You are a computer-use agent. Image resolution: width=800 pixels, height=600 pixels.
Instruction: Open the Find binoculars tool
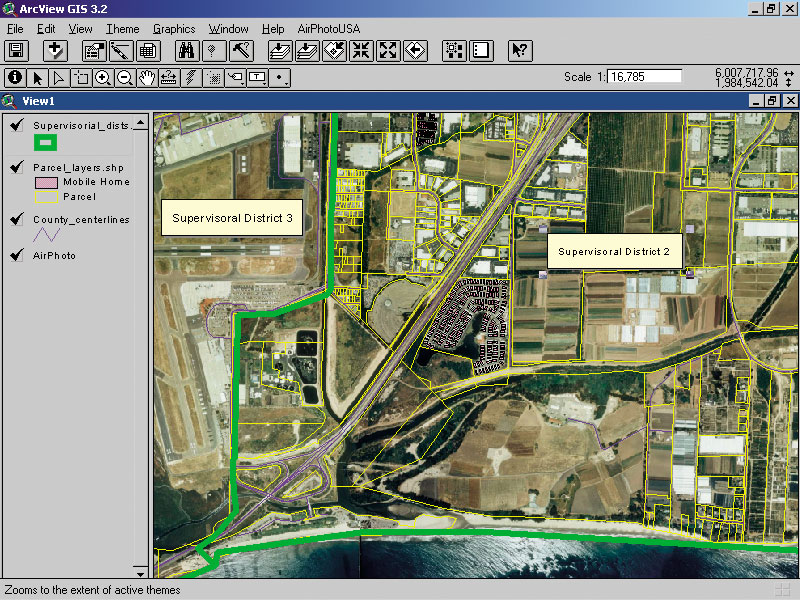186,51
